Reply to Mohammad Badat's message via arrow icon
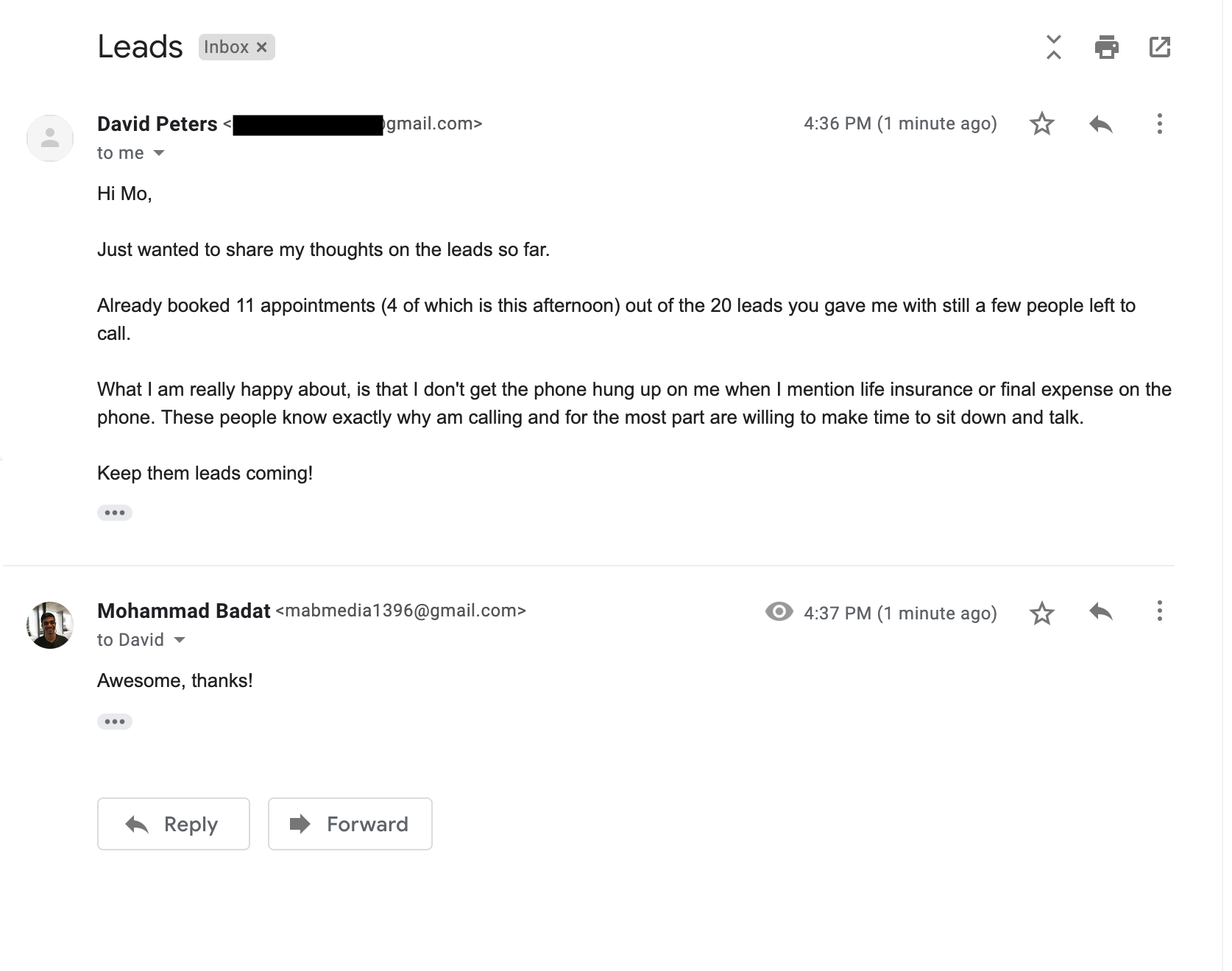Viewport: 1232px width, 971px height. pos(1100,611)
